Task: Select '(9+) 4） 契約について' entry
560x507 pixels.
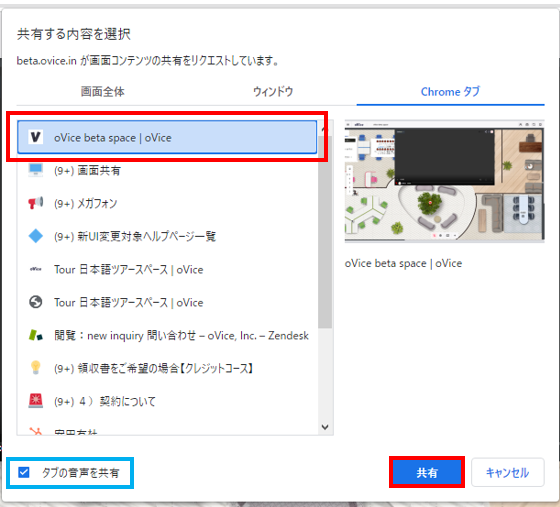Action: point(167,401)
